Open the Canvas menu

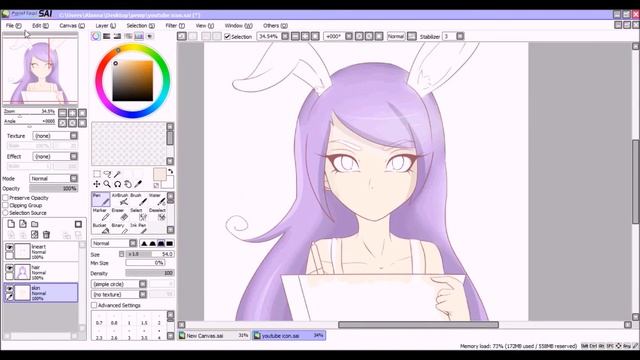[x=72, y=25]
